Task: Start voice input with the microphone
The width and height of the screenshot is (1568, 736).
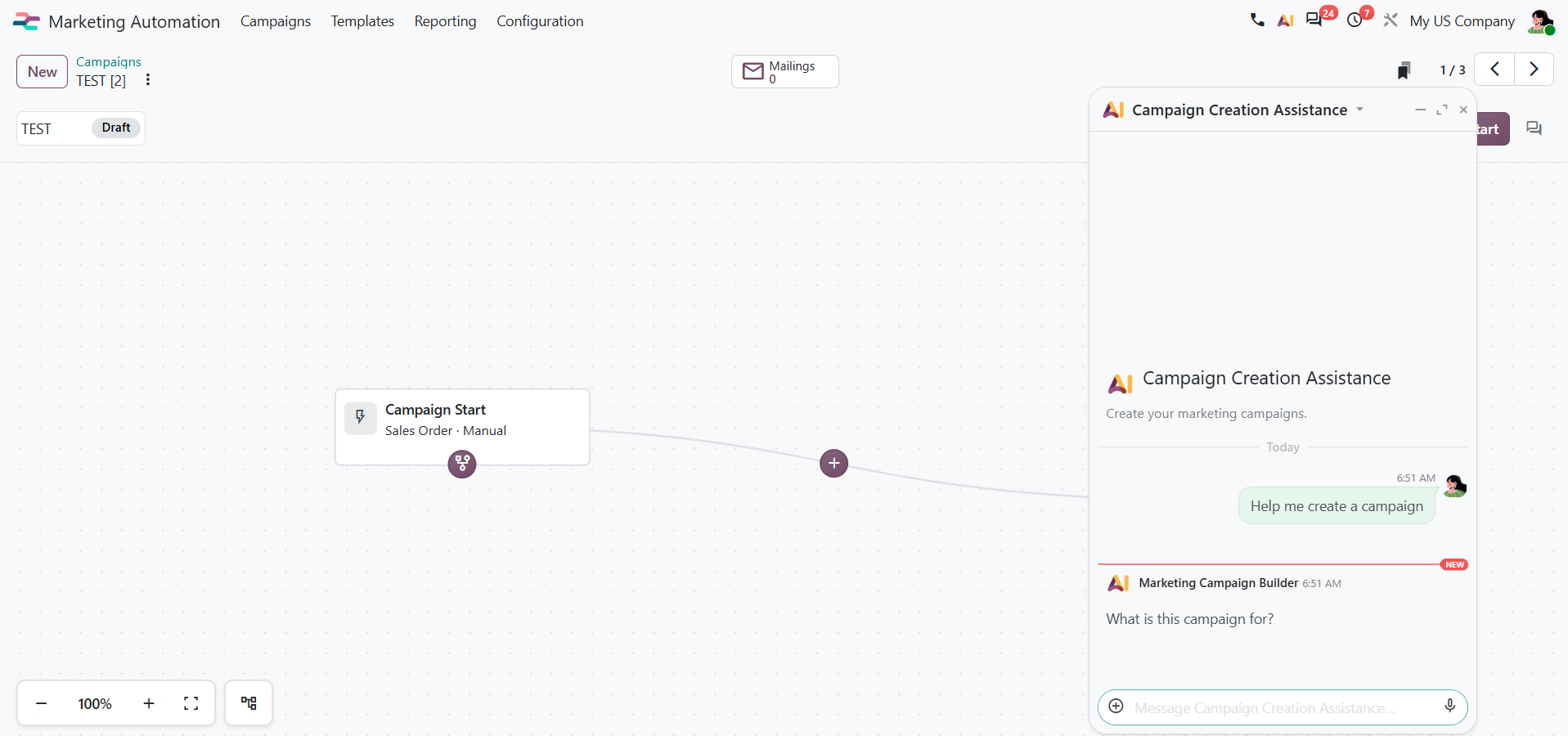Action: click(x=1450, y=707)
